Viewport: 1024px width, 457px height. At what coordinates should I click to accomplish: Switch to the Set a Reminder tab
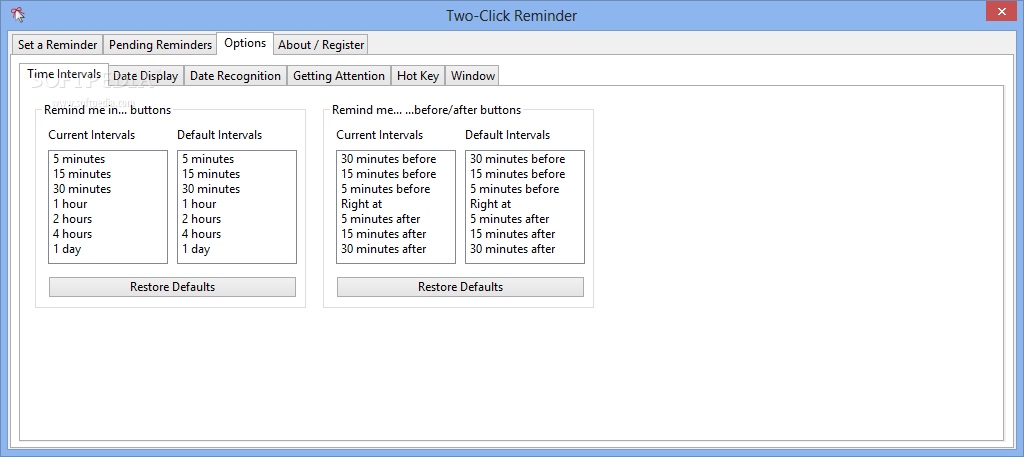57,45
